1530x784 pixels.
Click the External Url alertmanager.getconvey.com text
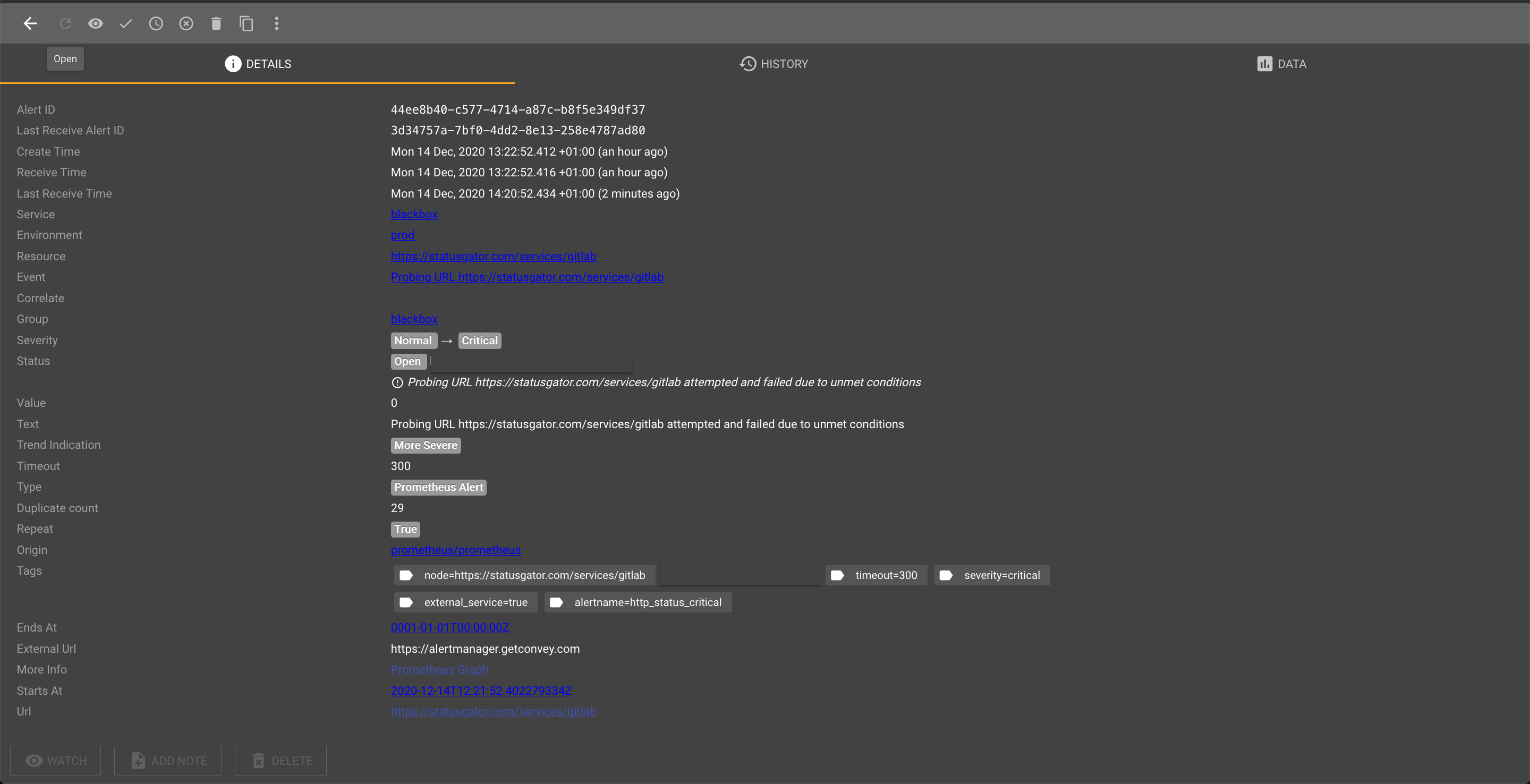point(485,649)
